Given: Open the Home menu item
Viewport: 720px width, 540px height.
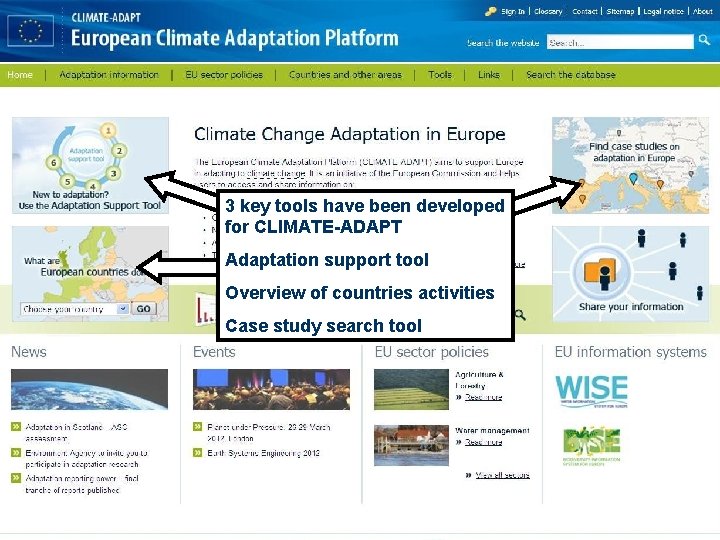Looking at the screenshot, I should 20,75.
